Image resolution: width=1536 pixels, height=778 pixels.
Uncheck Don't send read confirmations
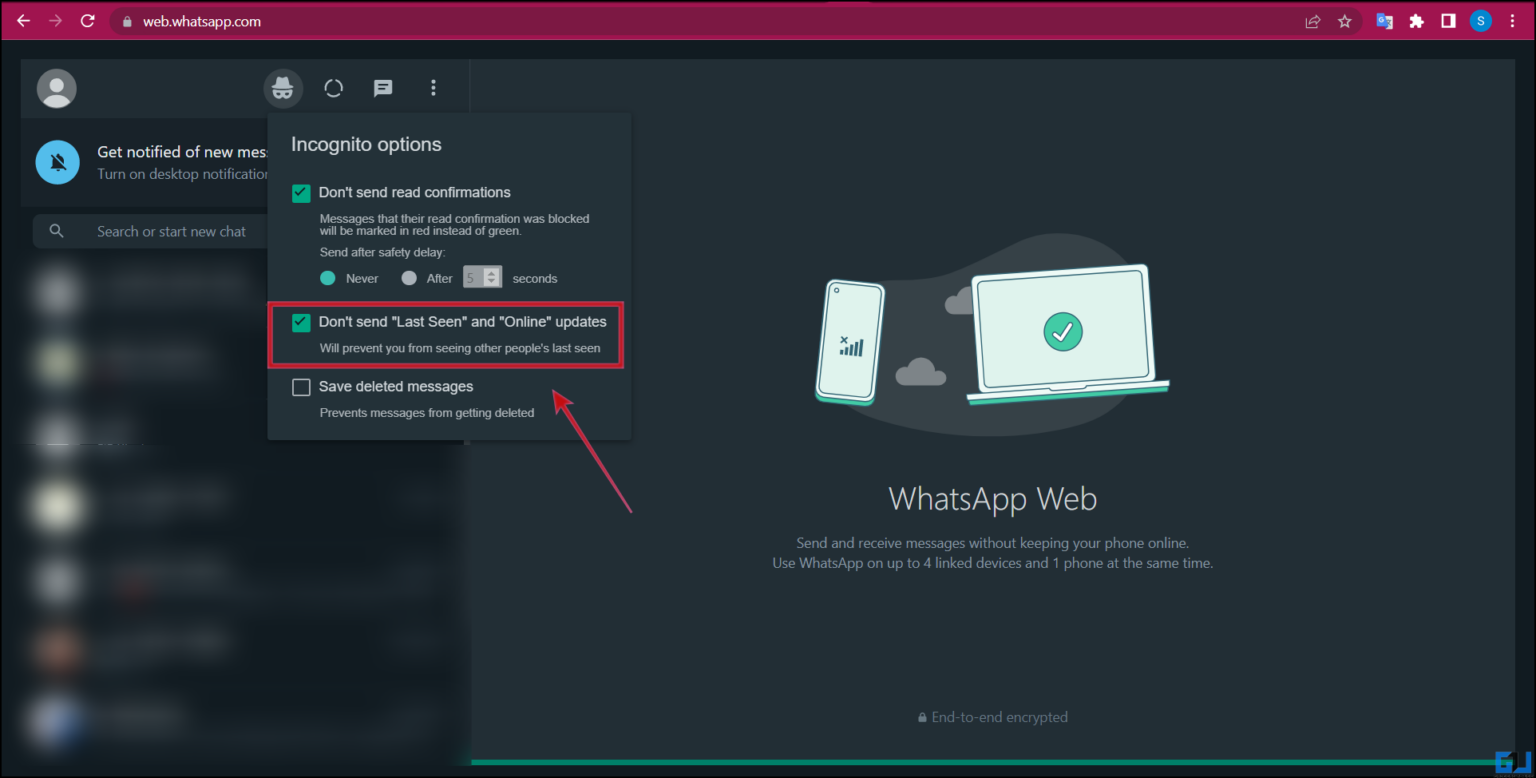300,192
